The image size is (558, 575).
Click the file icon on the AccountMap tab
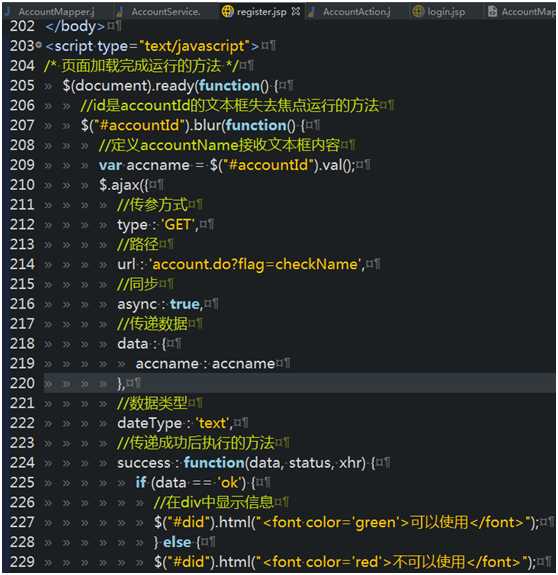(493, 12)
